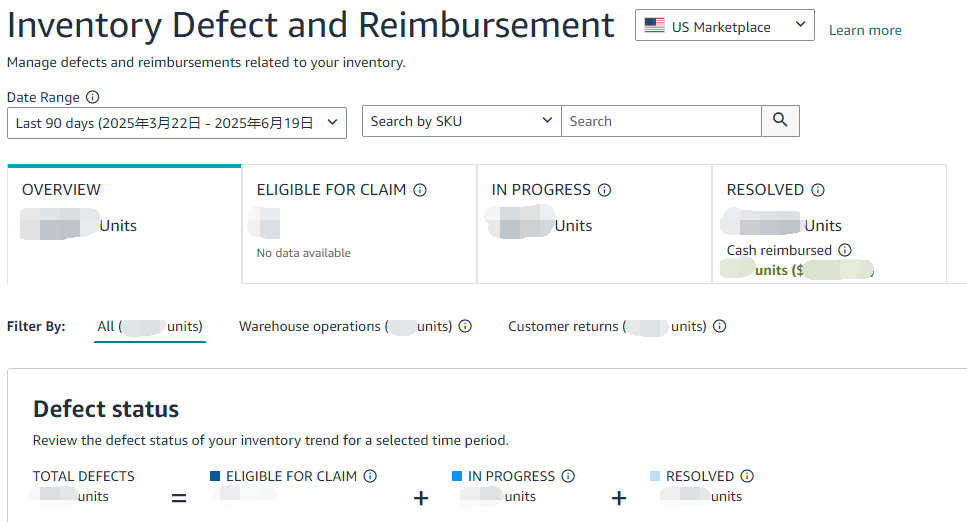The image size is (967, 522).
Task: Click into the Search text field
Action: point(660,122)
